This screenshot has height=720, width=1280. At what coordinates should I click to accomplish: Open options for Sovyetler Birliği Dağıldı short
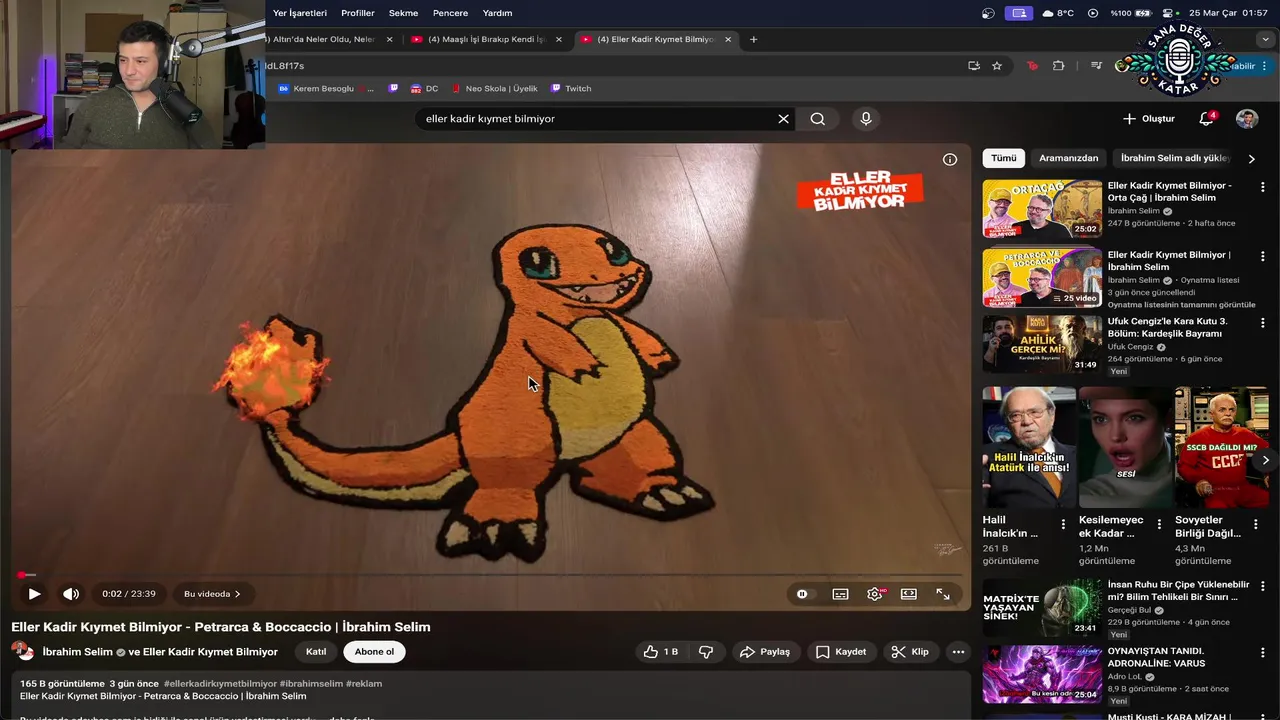pos(1255,524)
